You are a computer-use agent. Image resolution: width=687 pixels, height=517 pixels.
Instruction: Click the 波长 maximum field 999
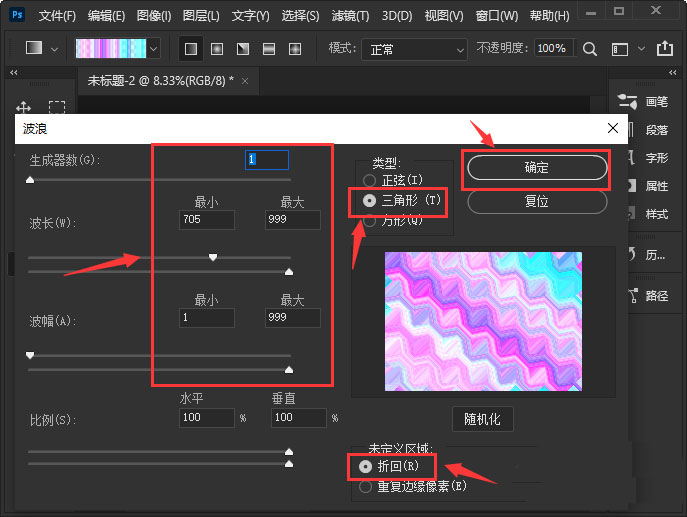(x=293, y=220)
